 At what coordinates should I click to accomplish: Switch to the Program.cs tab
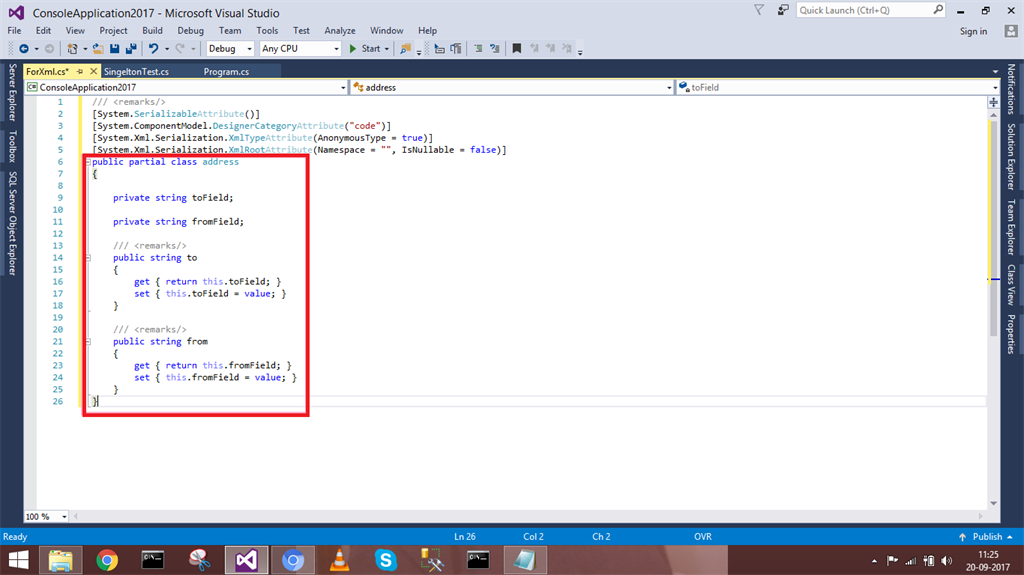226,71
